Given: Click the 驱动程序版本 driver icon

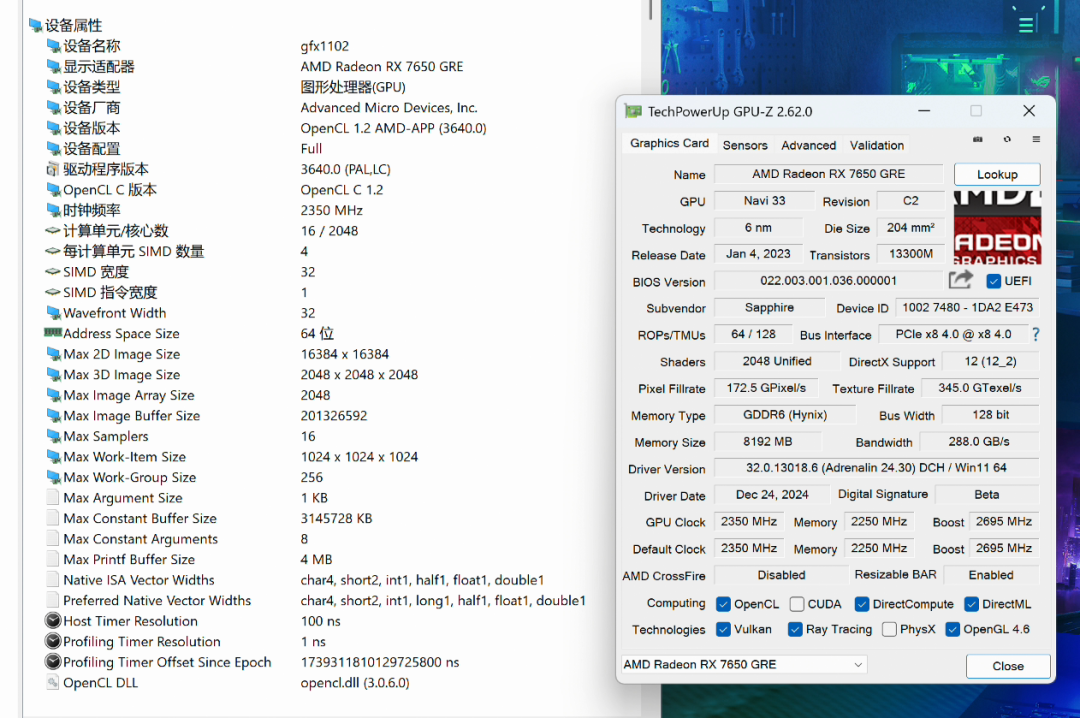Looking at the screenshot, I should tap(53, 170).
